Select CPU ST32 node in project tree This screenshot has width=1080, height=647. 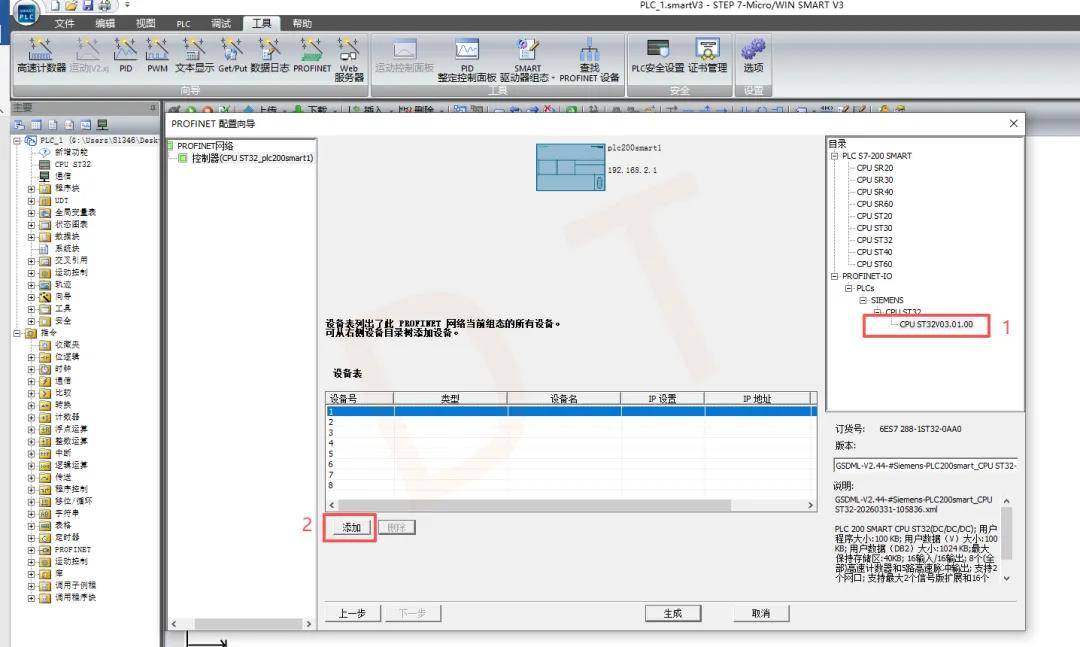click(x=72, y=164)
